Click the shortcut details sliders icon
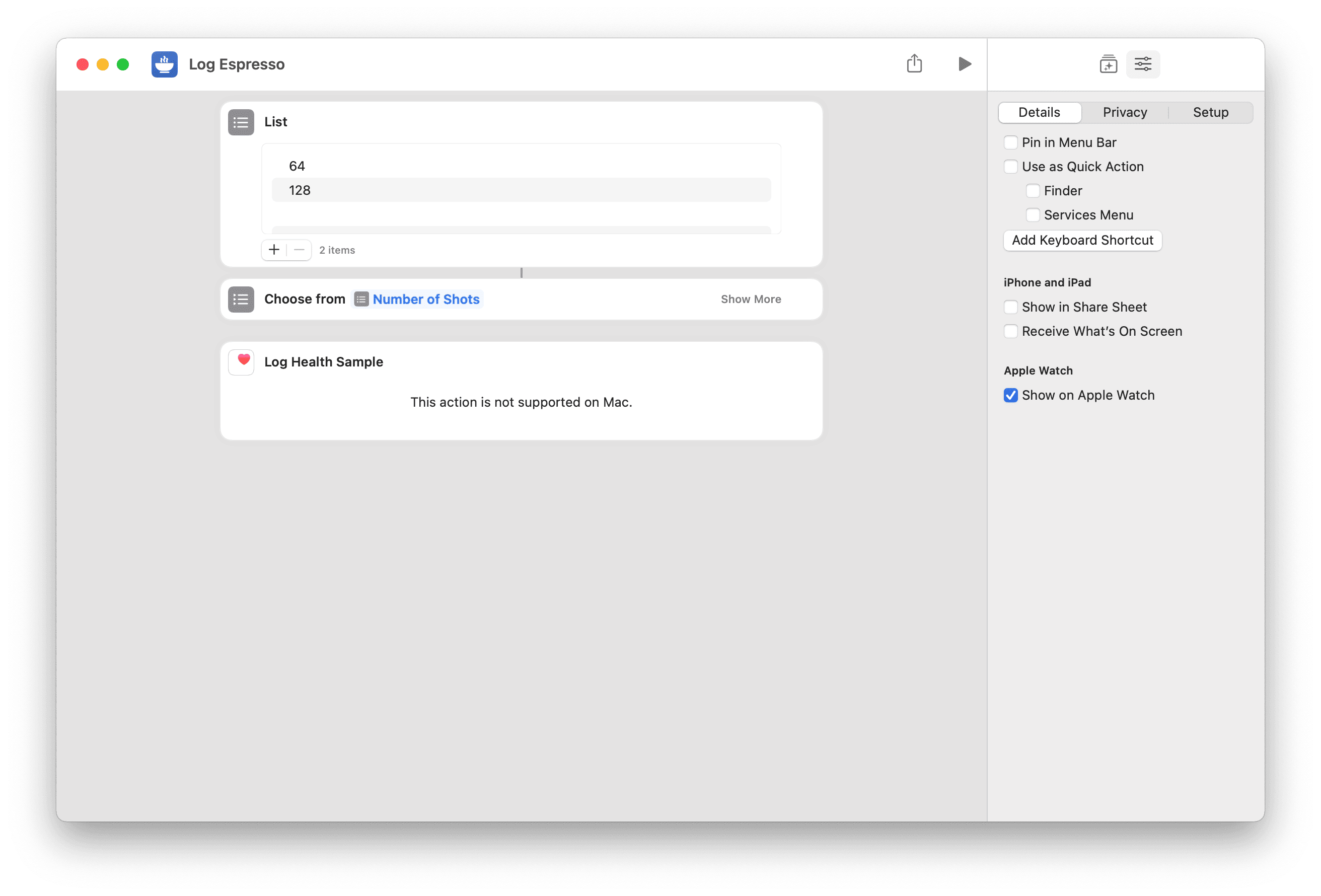The width and height of the screenshot is (1321, 896). [x=1143, y=64]
